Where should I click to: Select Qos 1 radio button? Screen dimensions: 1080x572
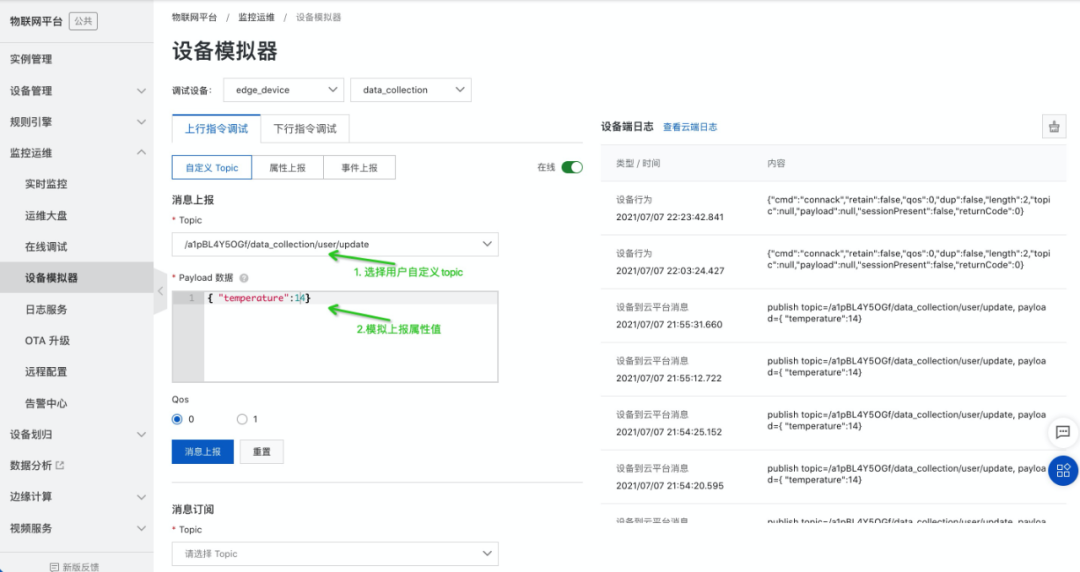click(242, 419)
